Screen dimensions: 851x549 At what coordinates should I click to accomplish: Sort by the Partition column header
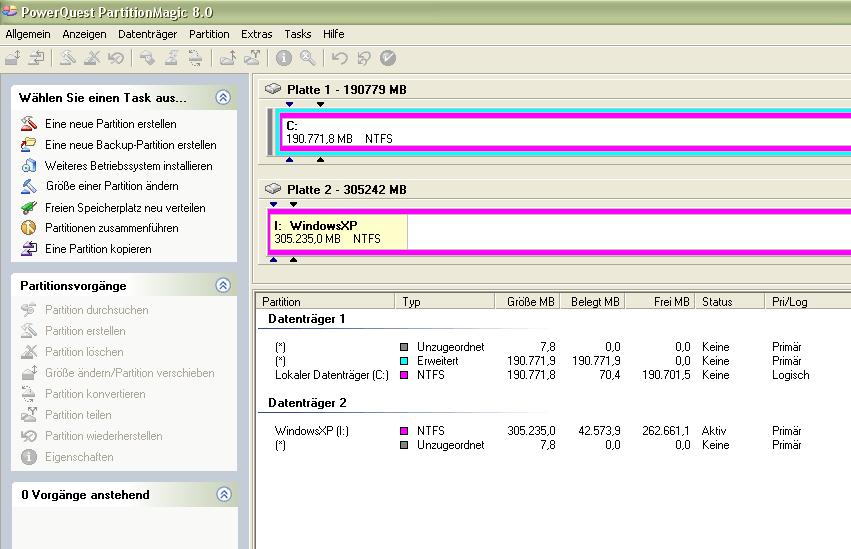326,302
